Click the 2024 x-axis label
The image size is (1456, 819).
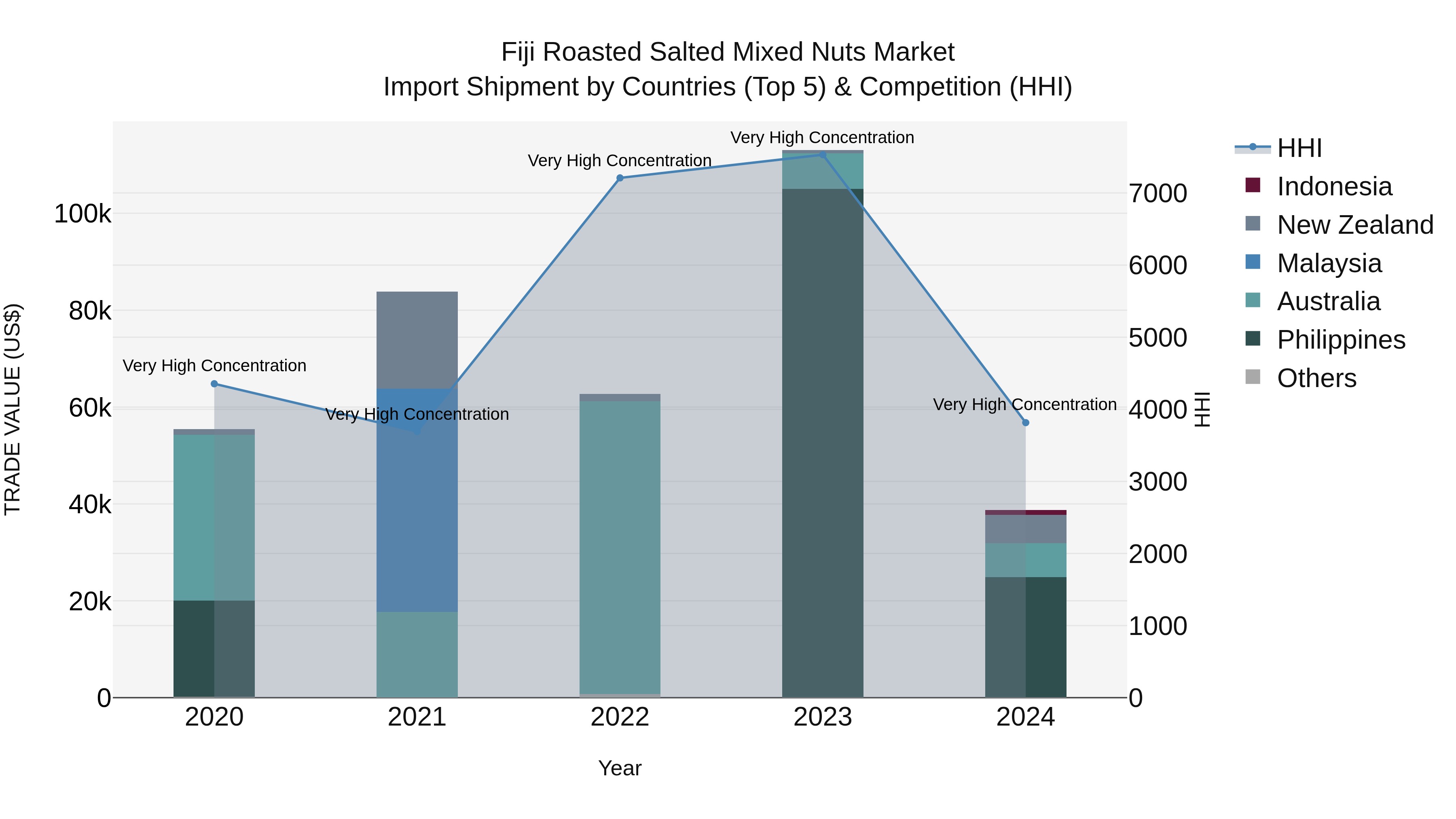coord(1026,717)
